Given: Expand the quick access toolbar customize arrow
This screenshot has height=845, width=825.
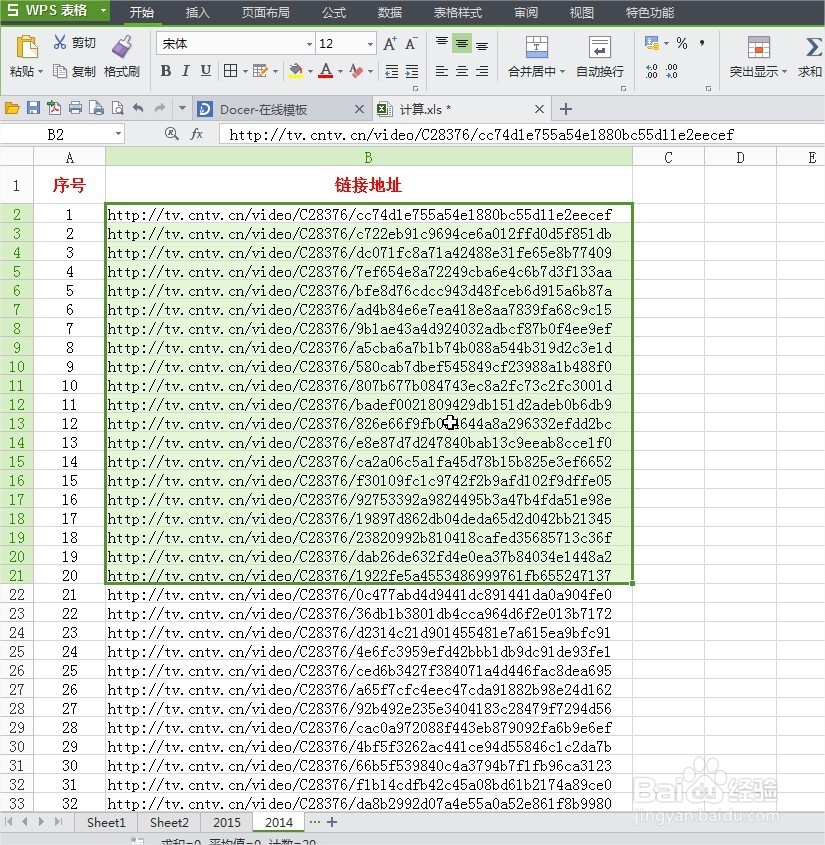Looking at the screenshot, I should (183, 109).
